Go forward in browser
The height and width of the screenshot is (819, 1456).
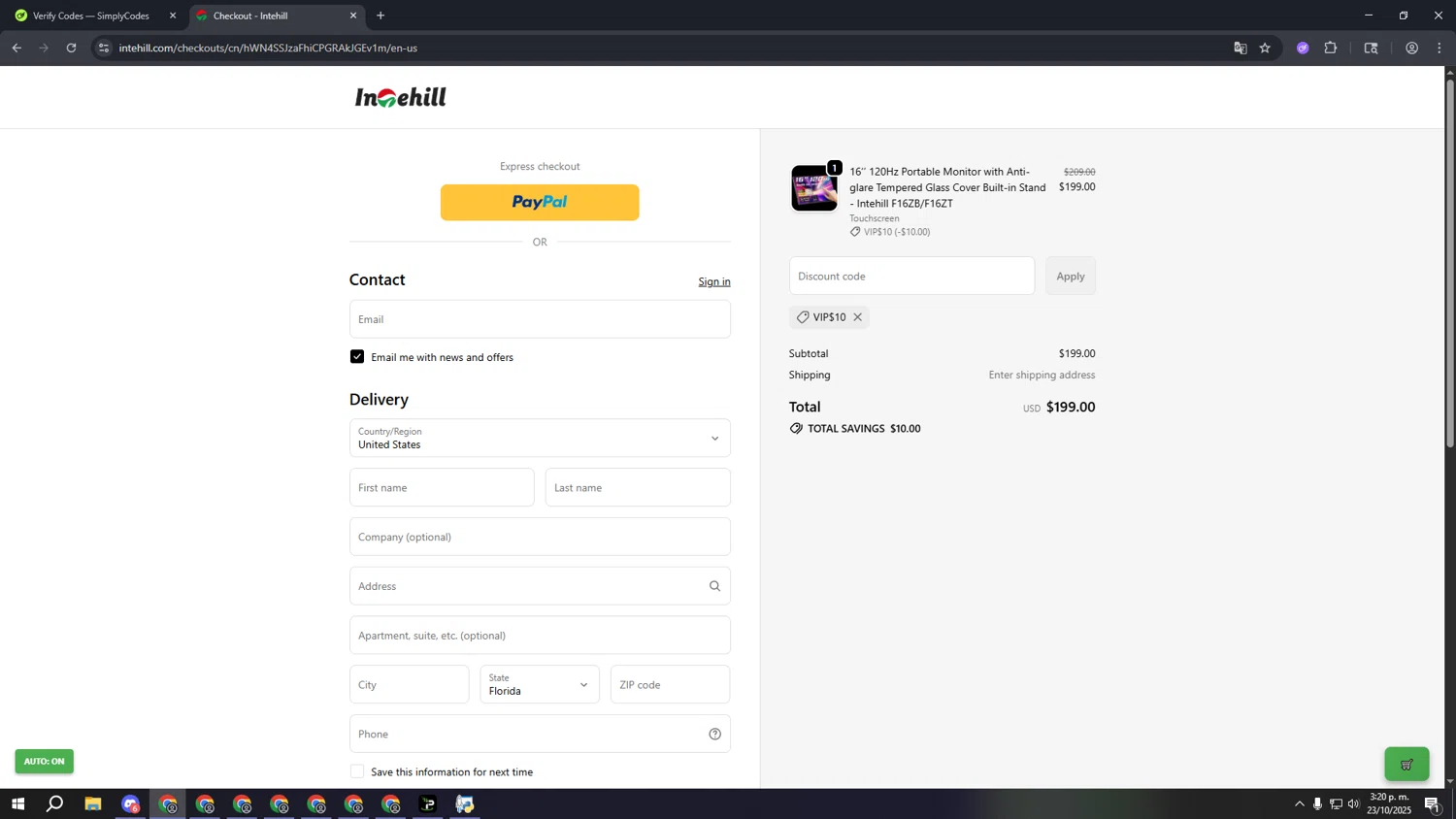coord(44,48)
